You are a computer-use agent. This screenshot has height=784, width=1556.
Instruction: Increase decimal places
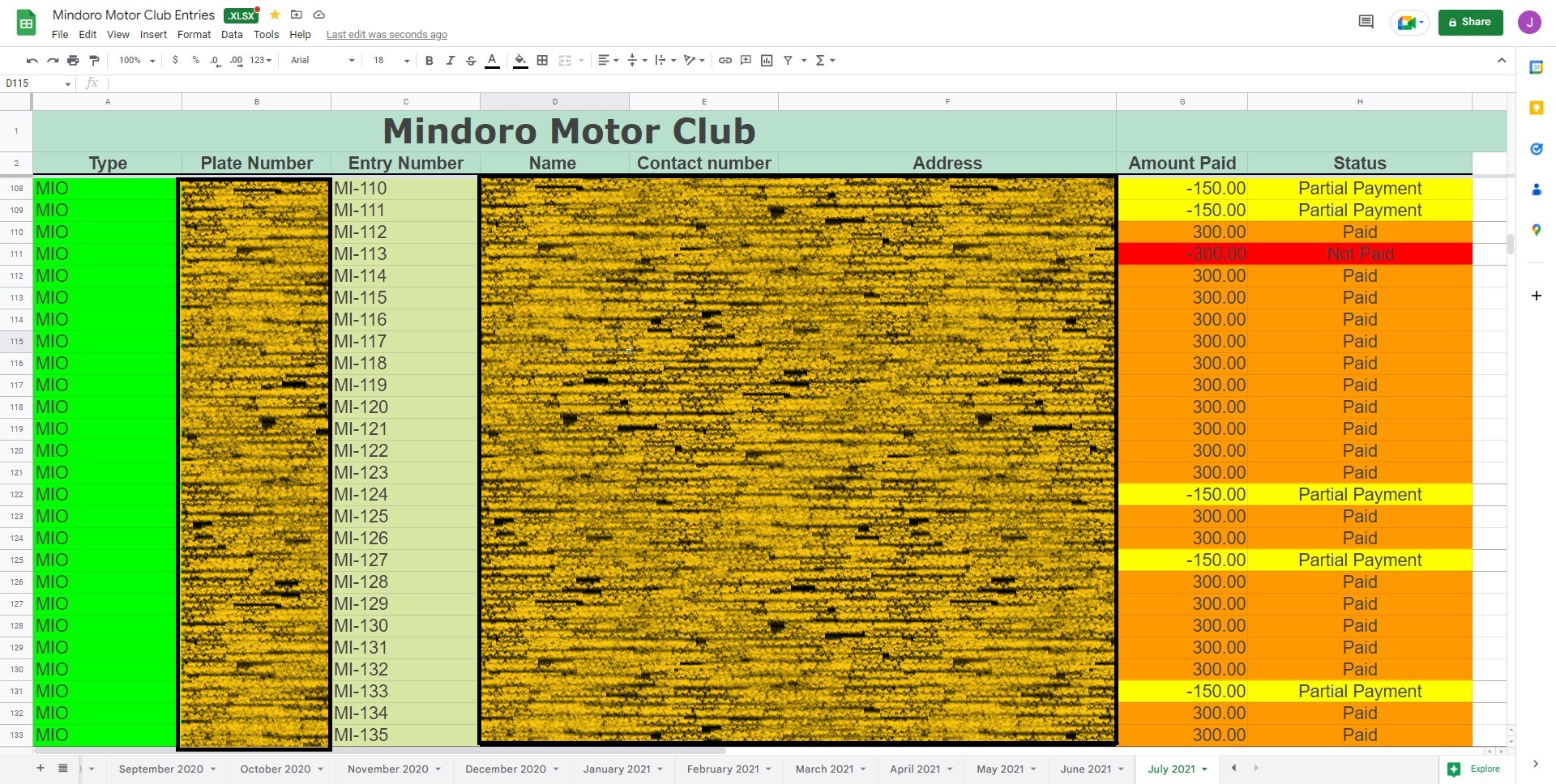point(236,61)
